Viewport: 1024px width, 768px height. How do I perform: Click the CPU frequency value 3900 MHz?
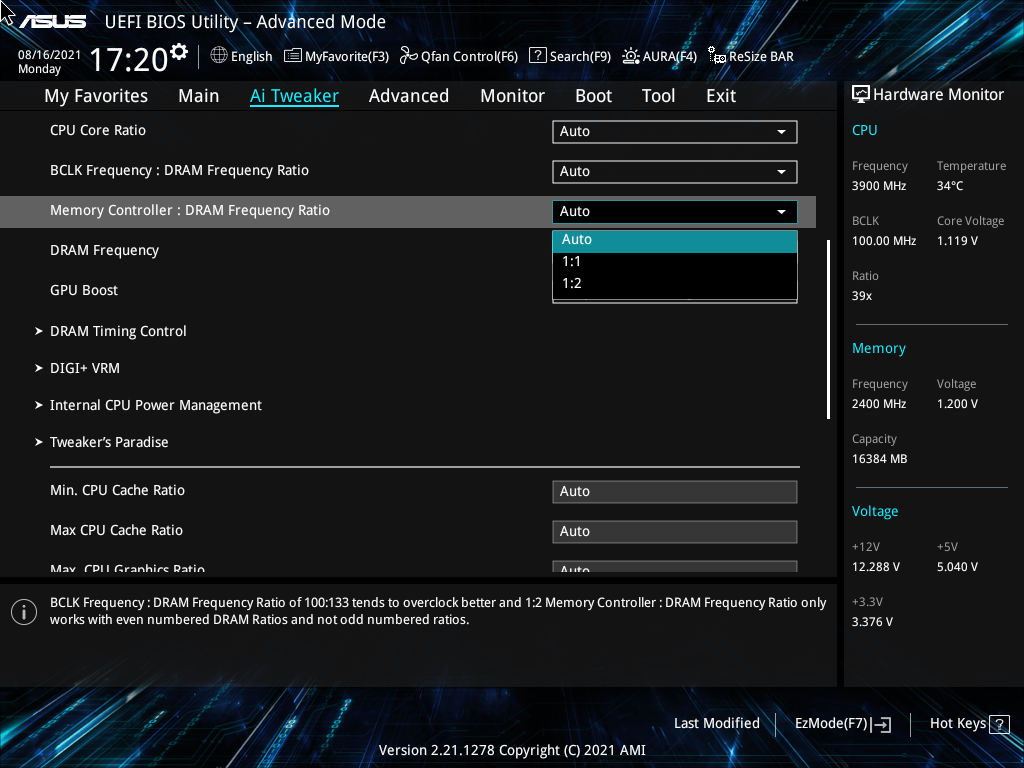pyautogui.click(x=879, y=186)
